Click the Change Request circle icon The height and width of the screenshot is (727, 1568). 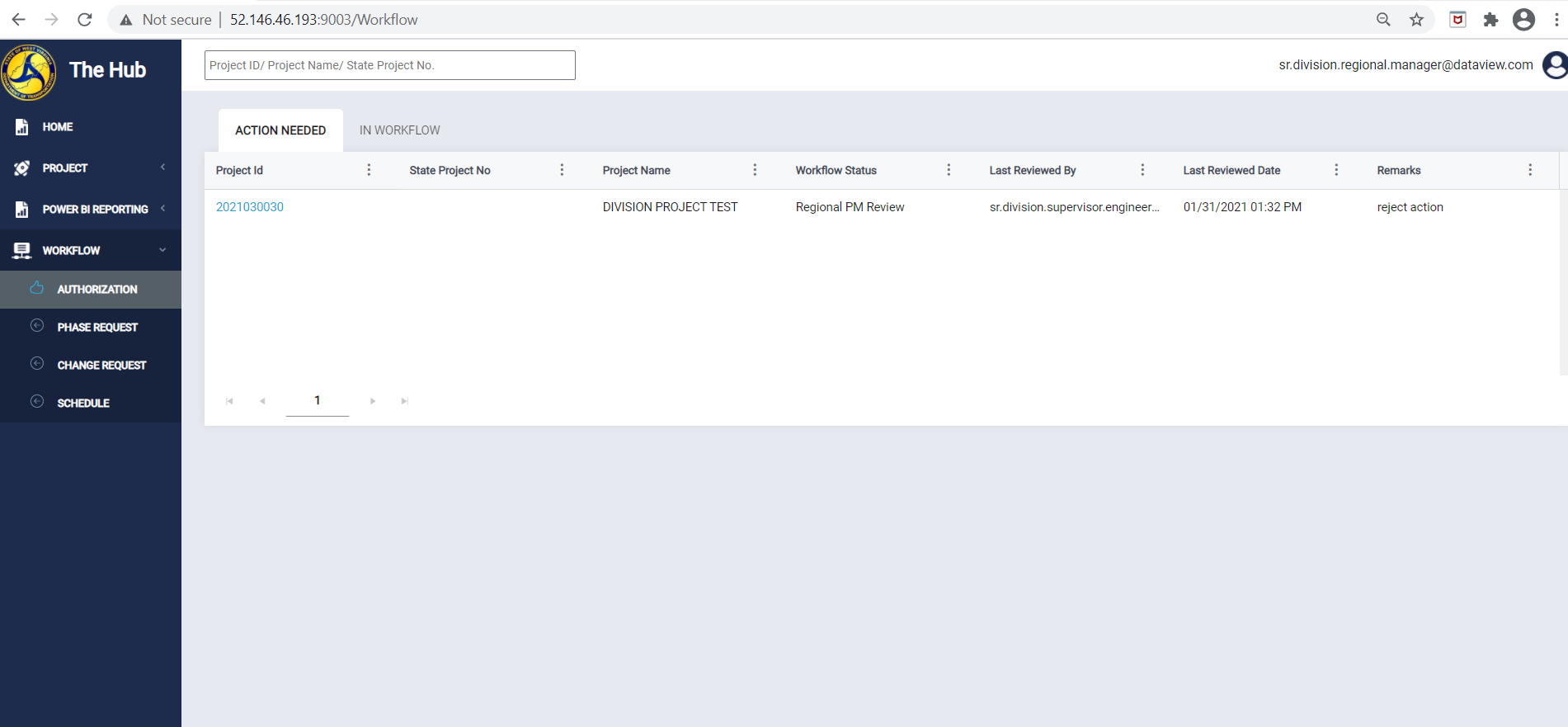(x=37, y=364)
